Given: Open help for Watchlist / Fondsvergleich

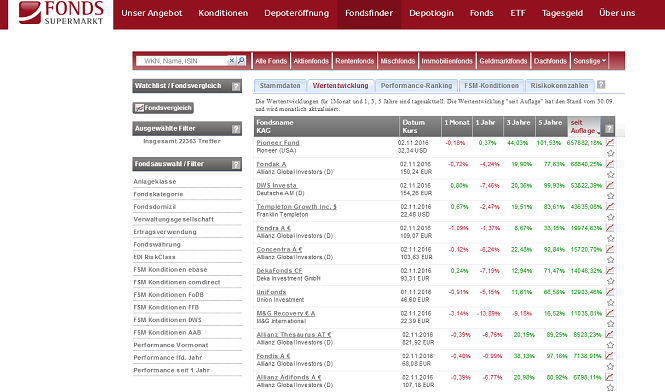Looking at the screenshot, I should [236, 87].
